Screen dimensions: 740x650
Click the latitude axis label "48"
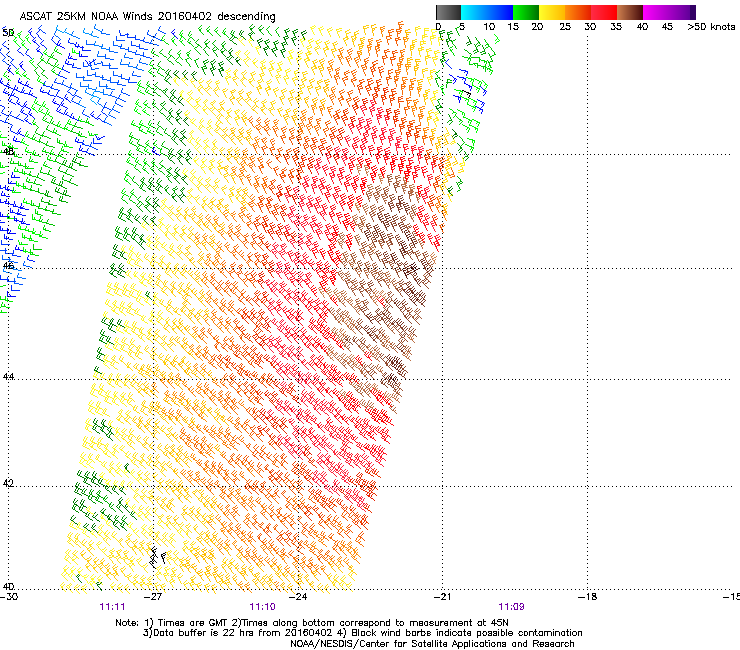click(8, 152)
